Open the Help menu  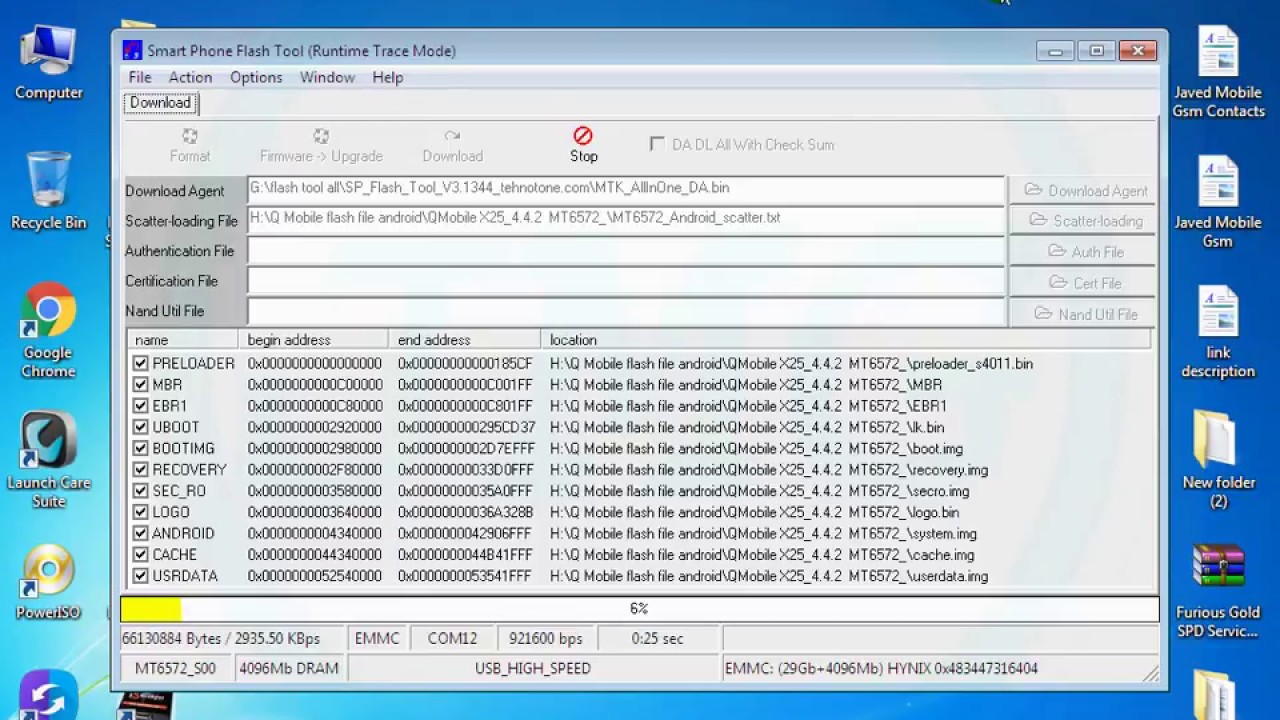[388, 77]
